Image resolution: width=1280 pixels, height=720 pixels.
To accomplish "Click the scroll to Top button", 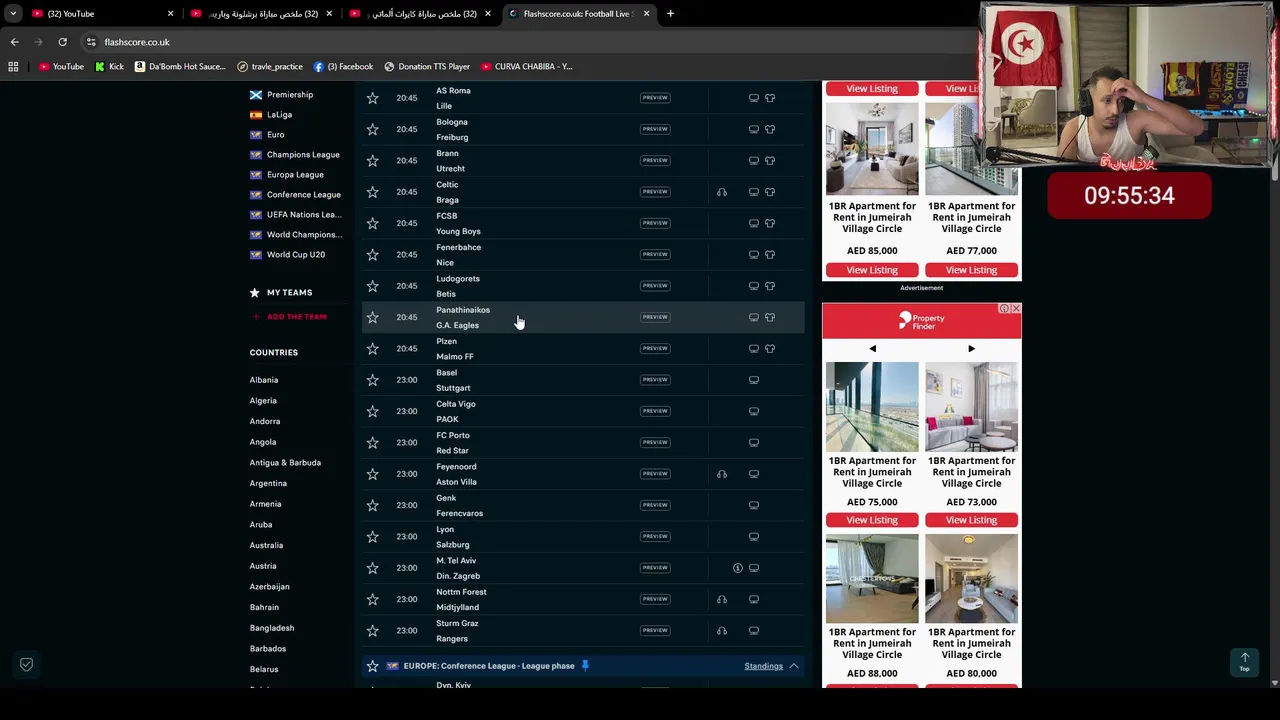I will pyautogui.click(x=1245, y=662).
